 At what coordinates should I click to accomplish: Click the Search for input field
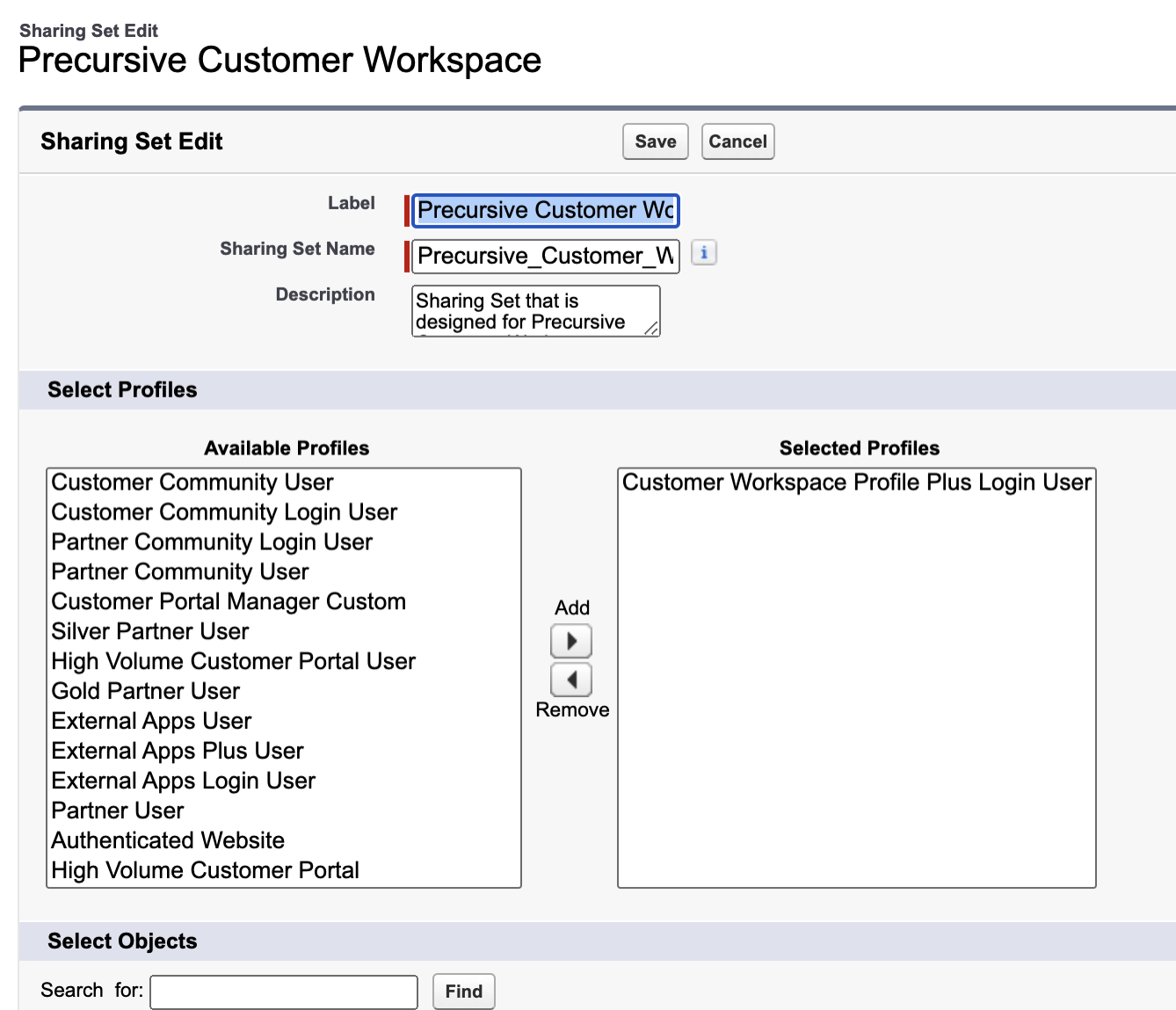(283, 991)
